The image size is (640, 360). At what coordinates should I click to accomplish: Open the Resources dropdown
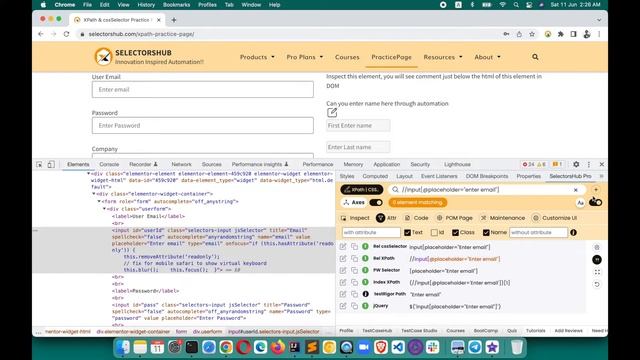click(x=443, y=57)
